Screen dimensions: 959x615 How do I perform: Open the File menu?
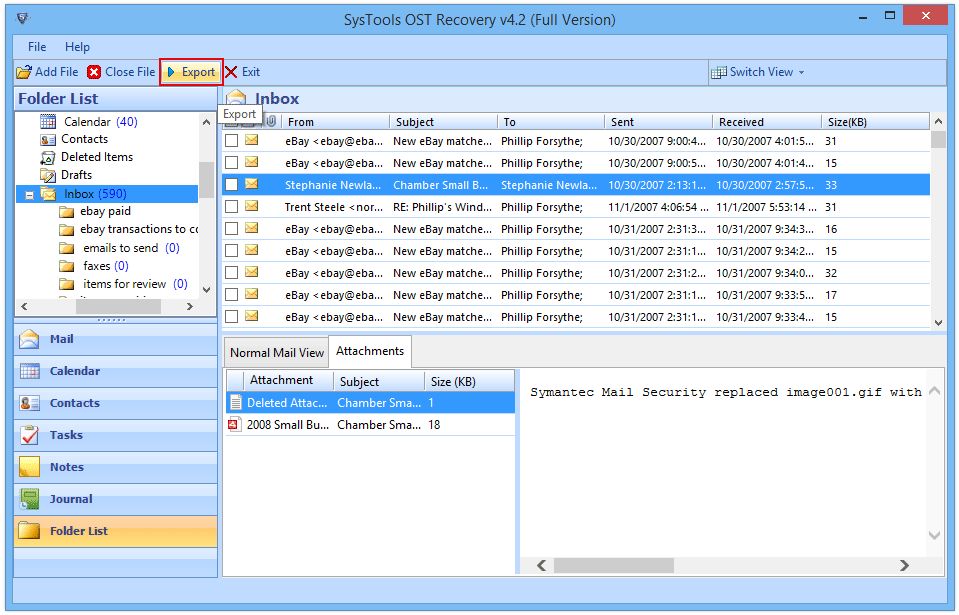[x=37, y=46]
